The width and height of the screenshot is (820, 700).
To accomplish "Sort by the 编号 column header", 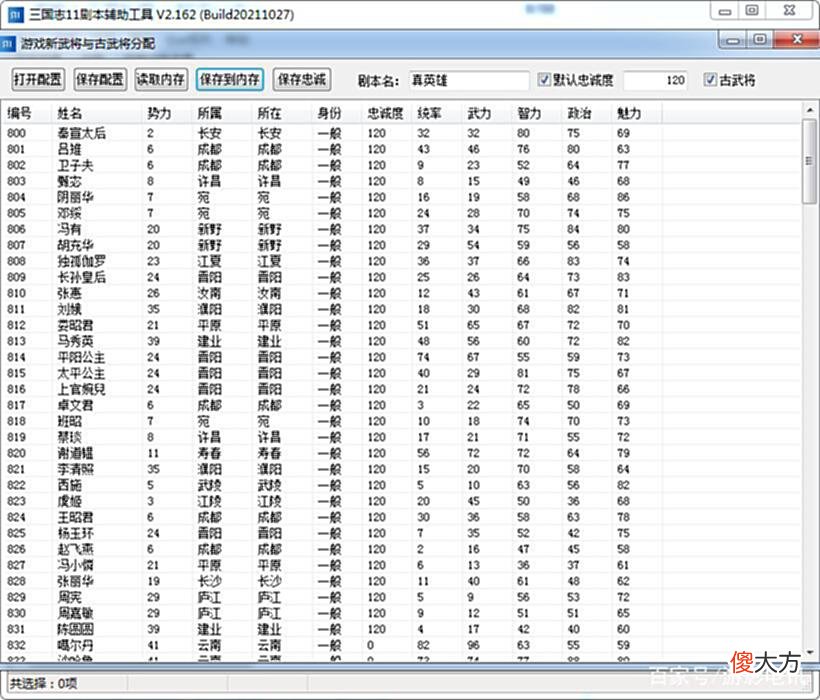I will click(28, 113).
